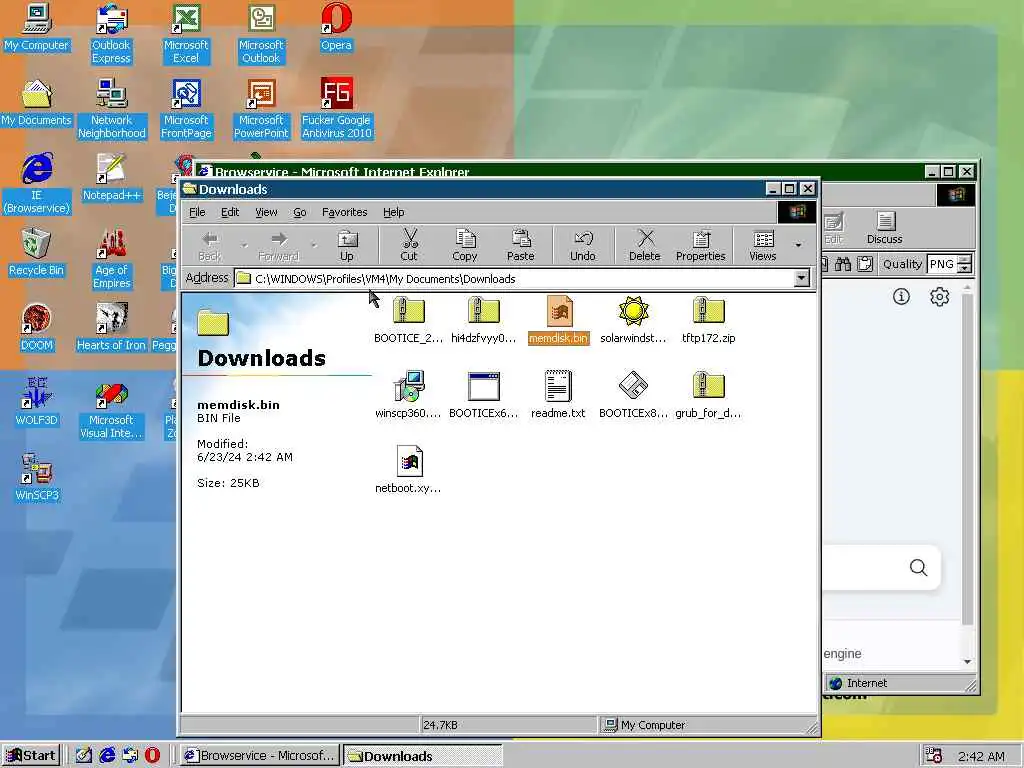Screen dimensions: 1024x768
Task: Delete the selected file via toolbar
Action: (645, 246)
